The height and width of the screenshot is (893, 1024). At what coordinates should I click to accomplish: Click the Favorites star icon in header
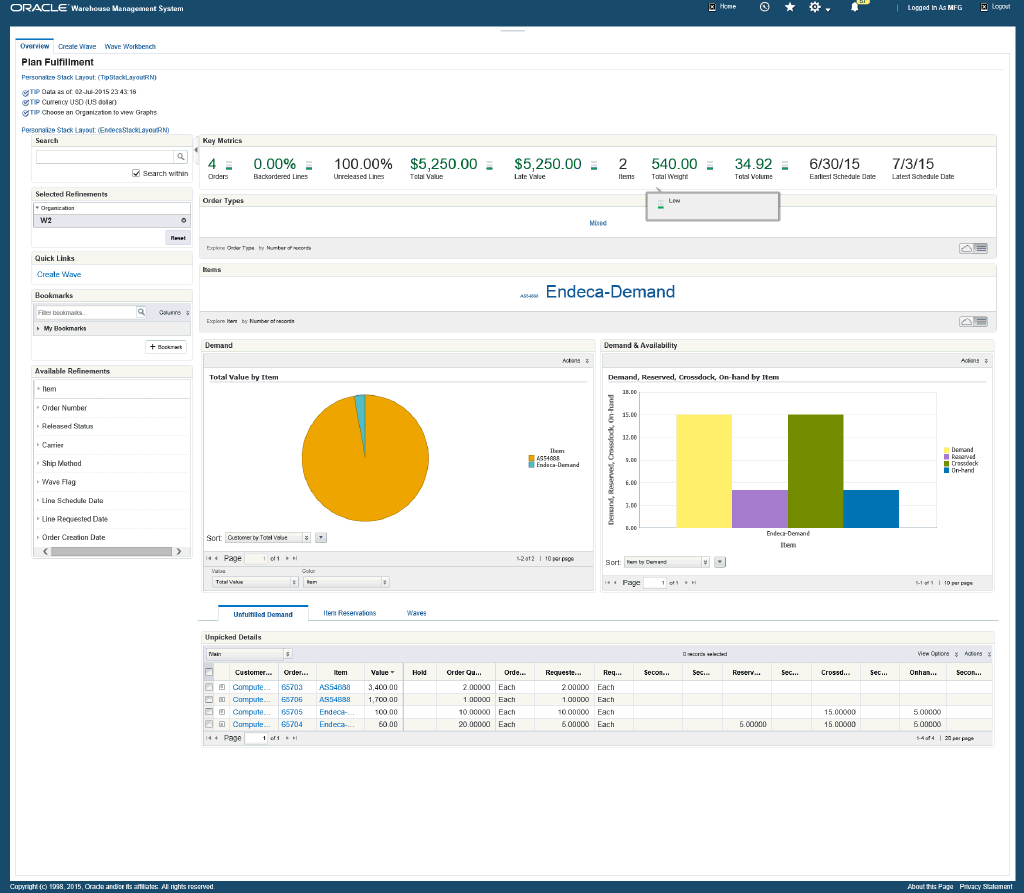[x=790, y=7]
